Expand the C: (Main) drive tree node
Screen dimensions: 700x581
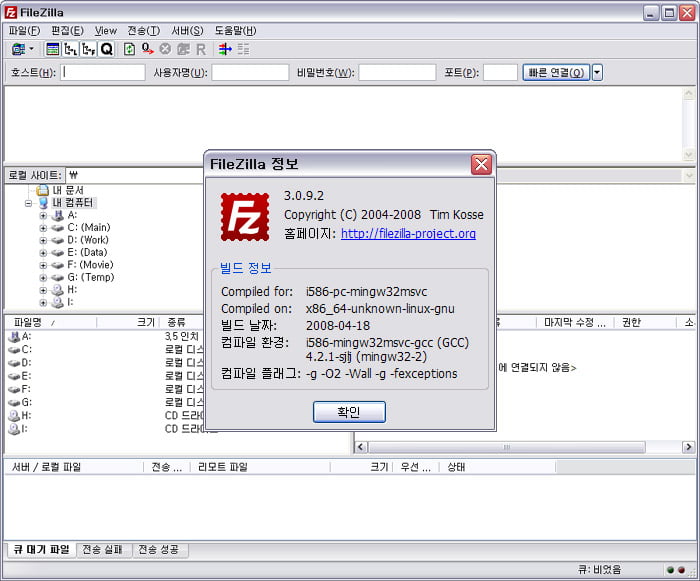(43, 228)
